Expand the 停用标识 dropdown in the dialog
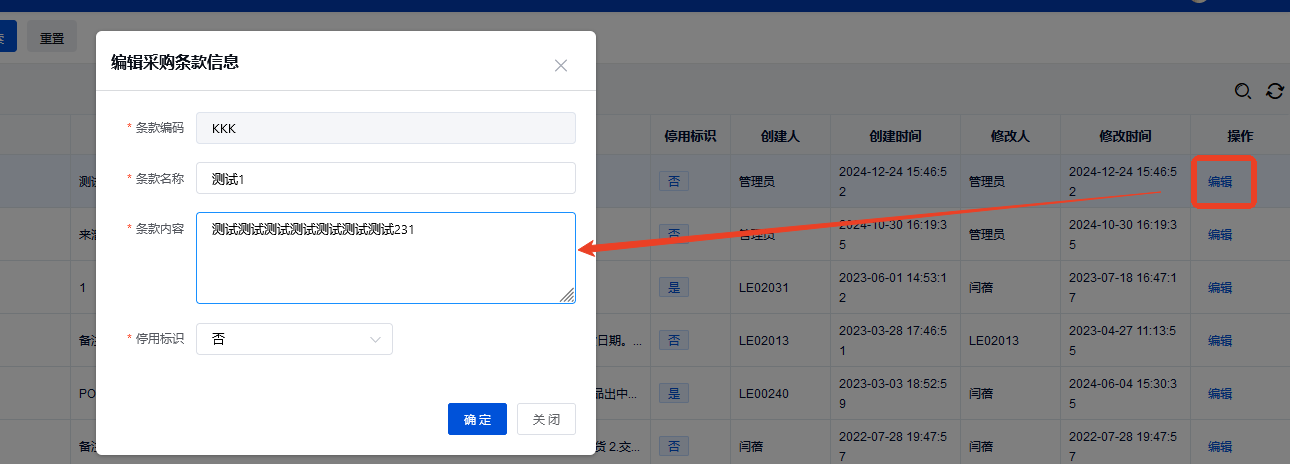The height and width of the screenshot is (464, 1290). click(294, 339)
